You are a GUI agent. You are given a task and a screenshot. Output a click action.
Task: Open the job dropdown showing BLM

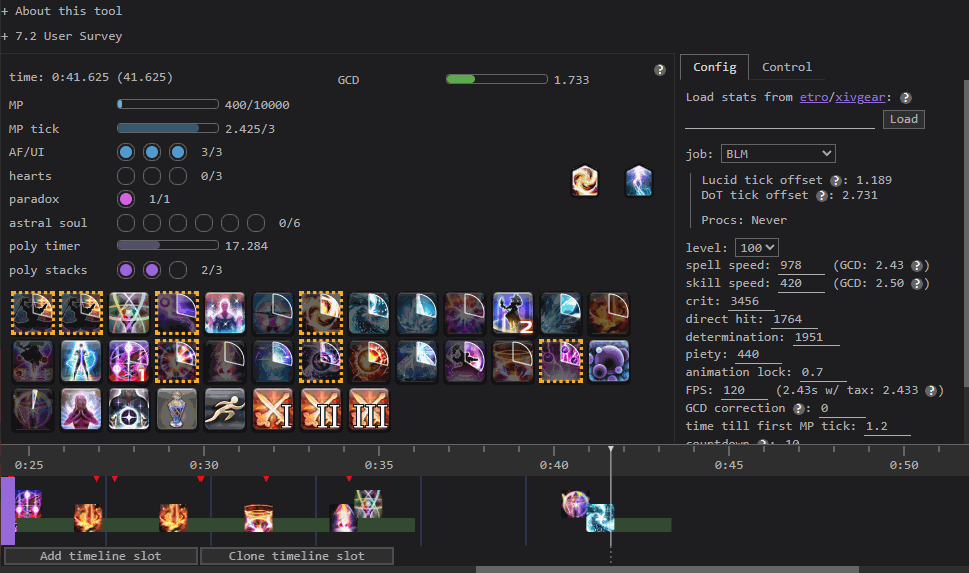(778, 154)
